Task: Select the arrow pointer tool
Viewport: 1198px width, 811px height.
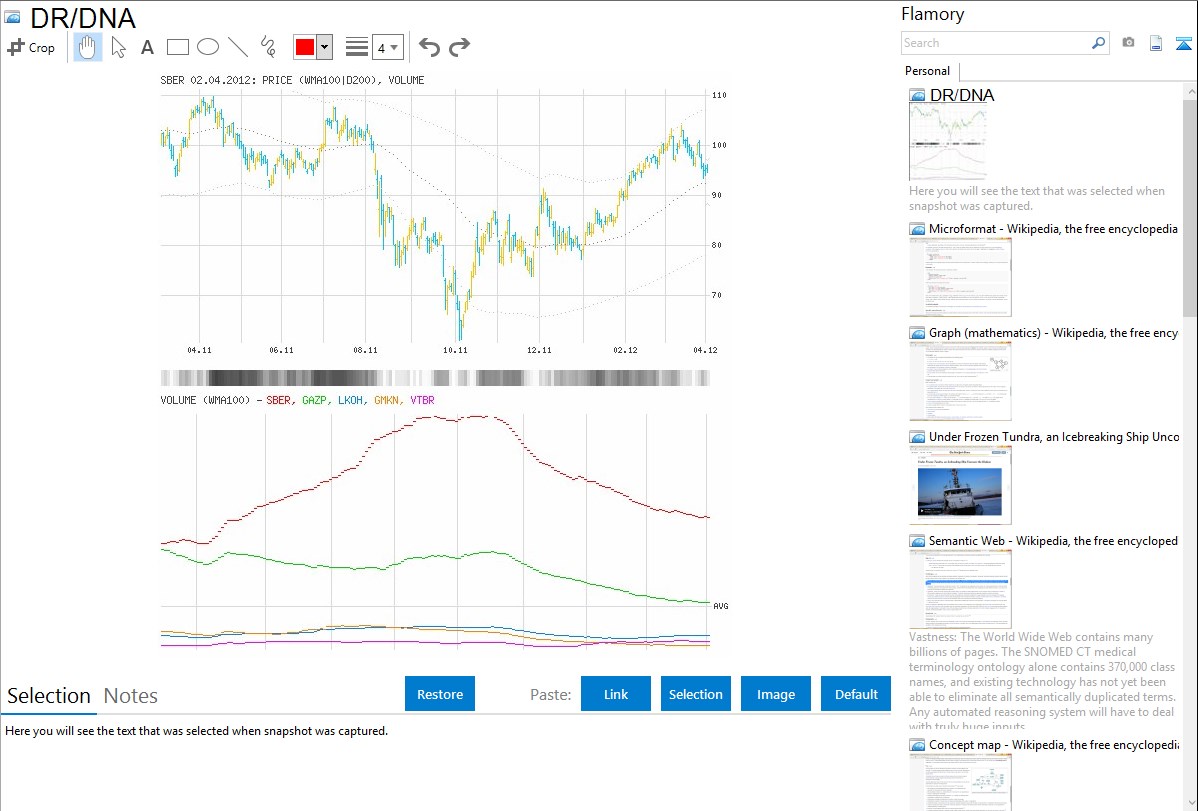Action: (x=118, y=47)
